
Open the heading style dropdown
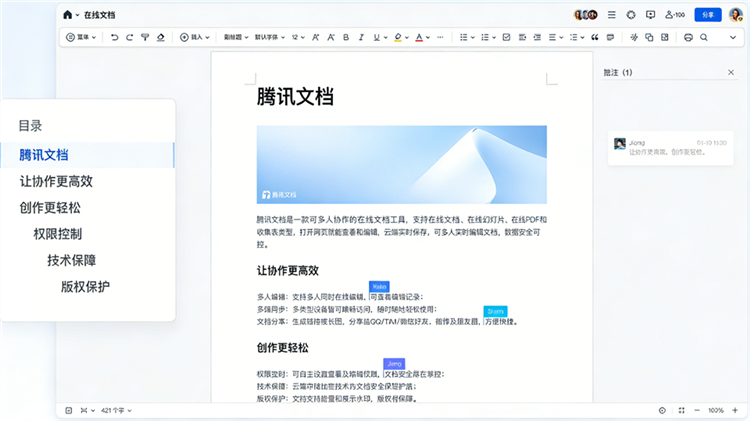coord(236,37)
